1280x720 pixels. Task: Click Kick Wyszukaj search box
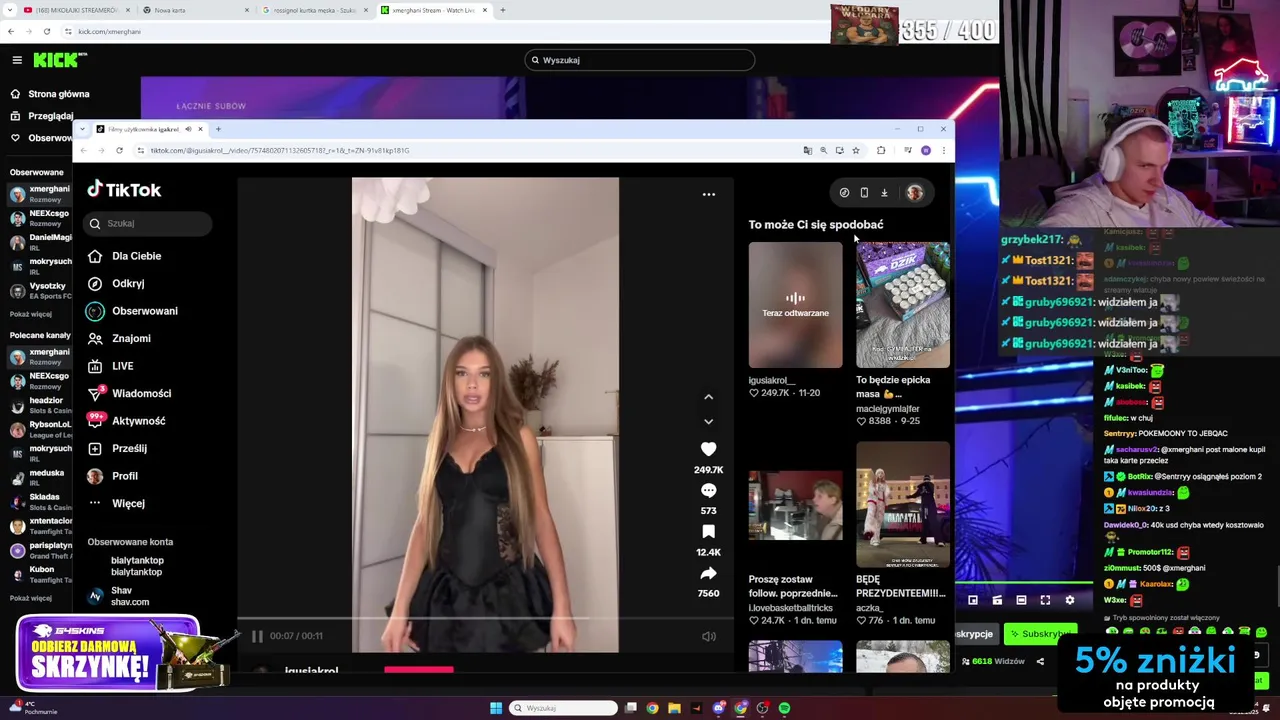coord(639,60)
